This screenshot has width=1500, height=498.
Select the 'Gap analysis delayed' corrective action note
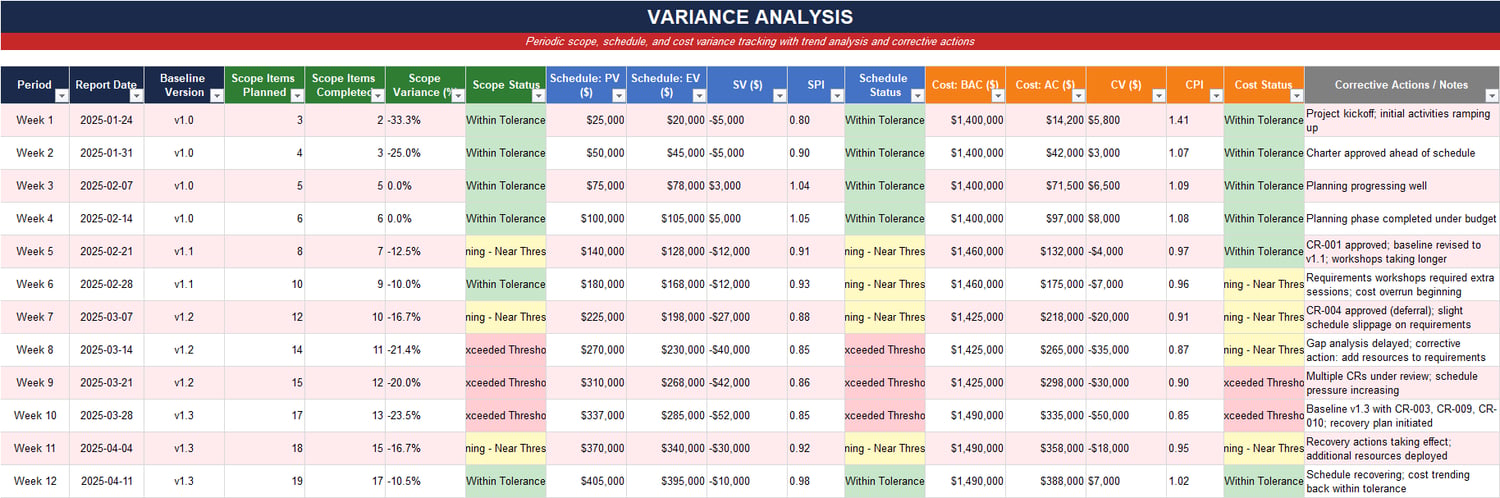click(x=1402, y=350)
